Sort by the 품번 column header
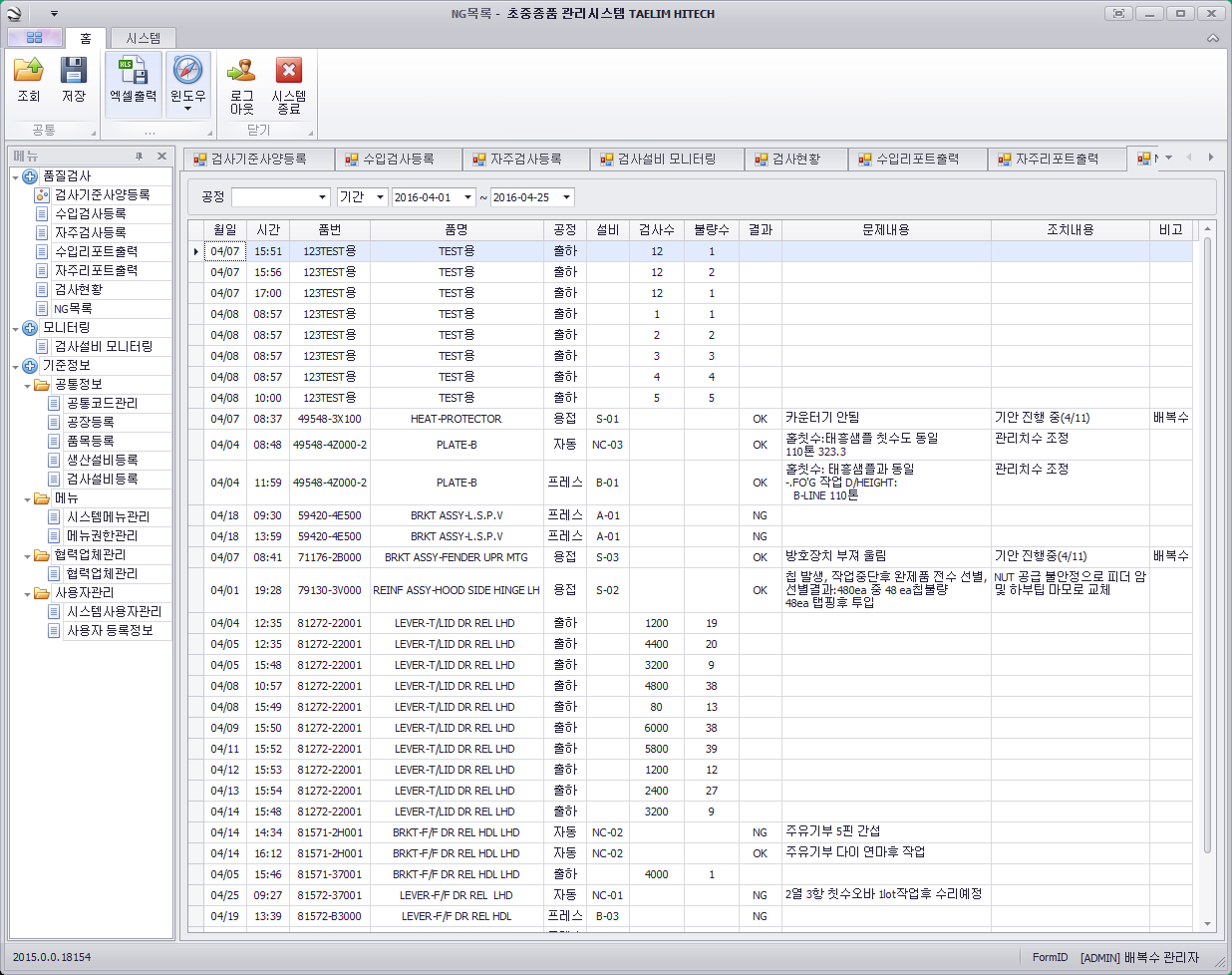 330,230
